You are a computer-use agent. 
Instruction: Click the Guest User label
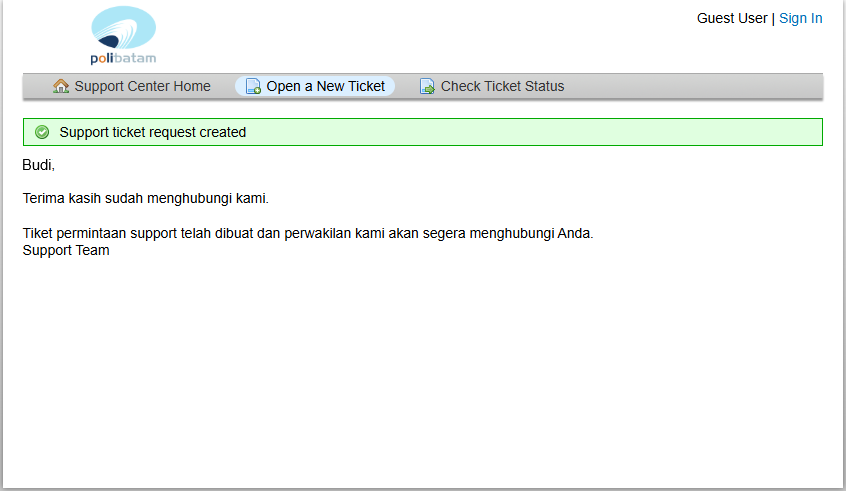click(x=732, y=18)
